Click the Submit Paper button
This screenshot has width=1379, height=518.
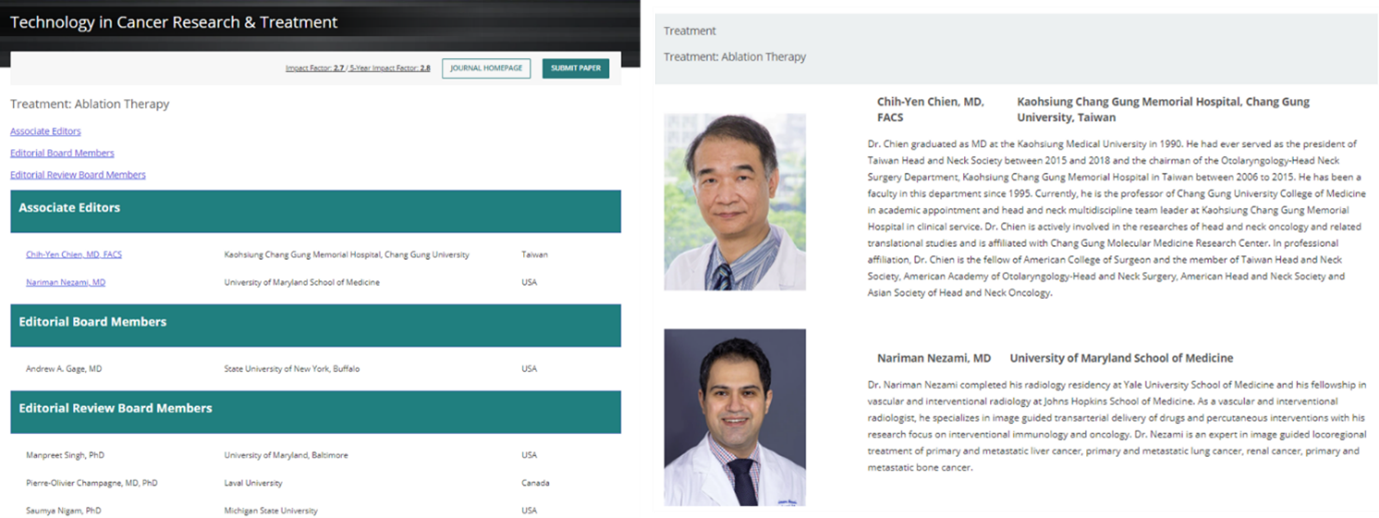(576, 68)
